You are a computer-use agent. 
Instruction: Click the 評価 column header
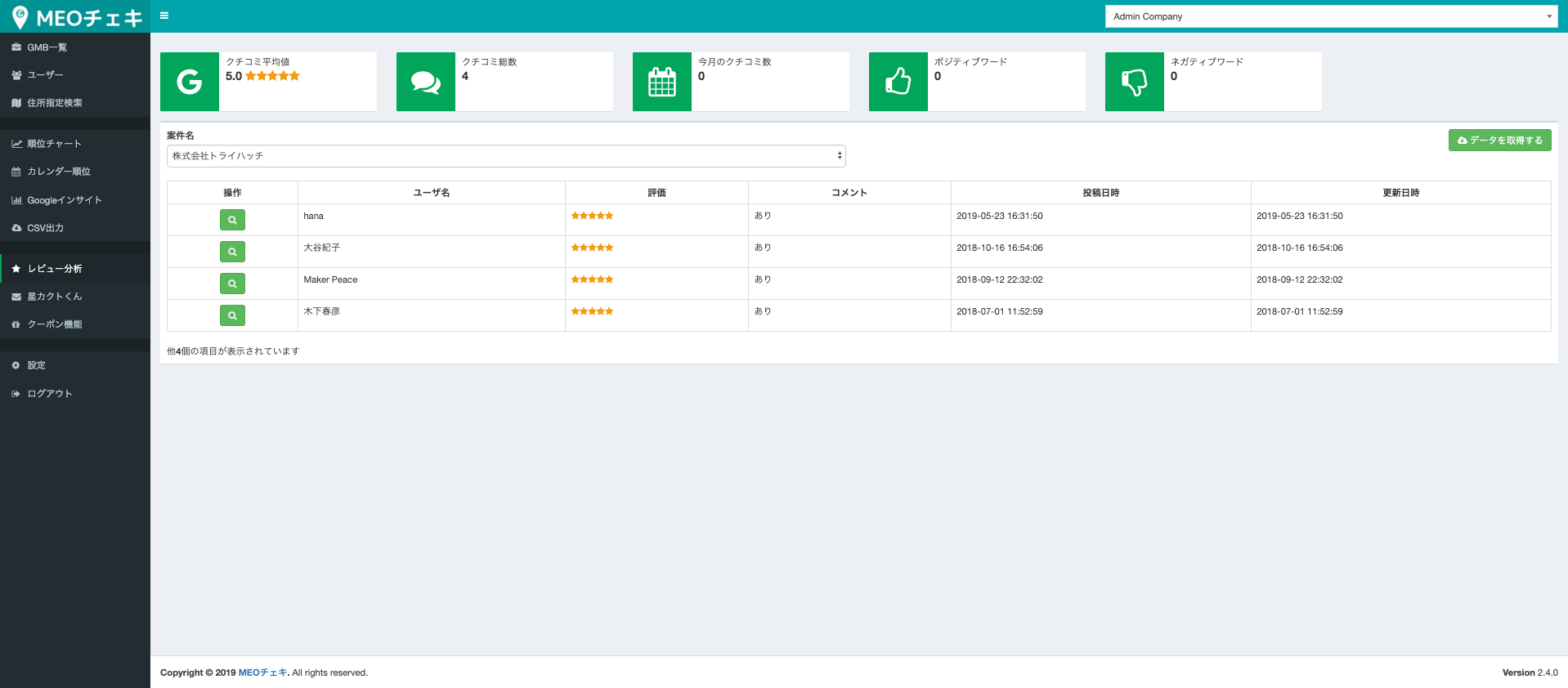point(656,193)
